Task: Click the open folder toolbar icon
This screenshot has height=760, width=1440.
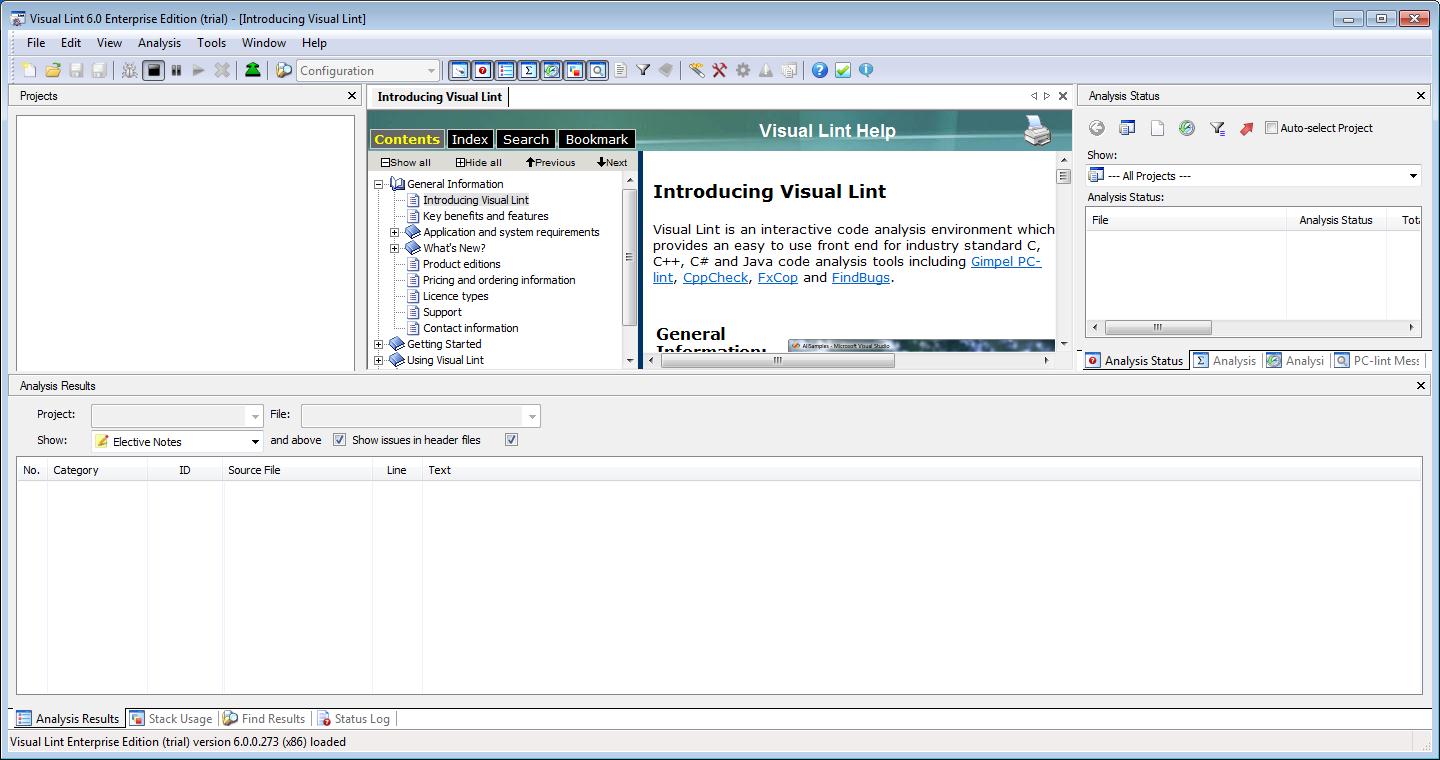Action: point(52,70)
